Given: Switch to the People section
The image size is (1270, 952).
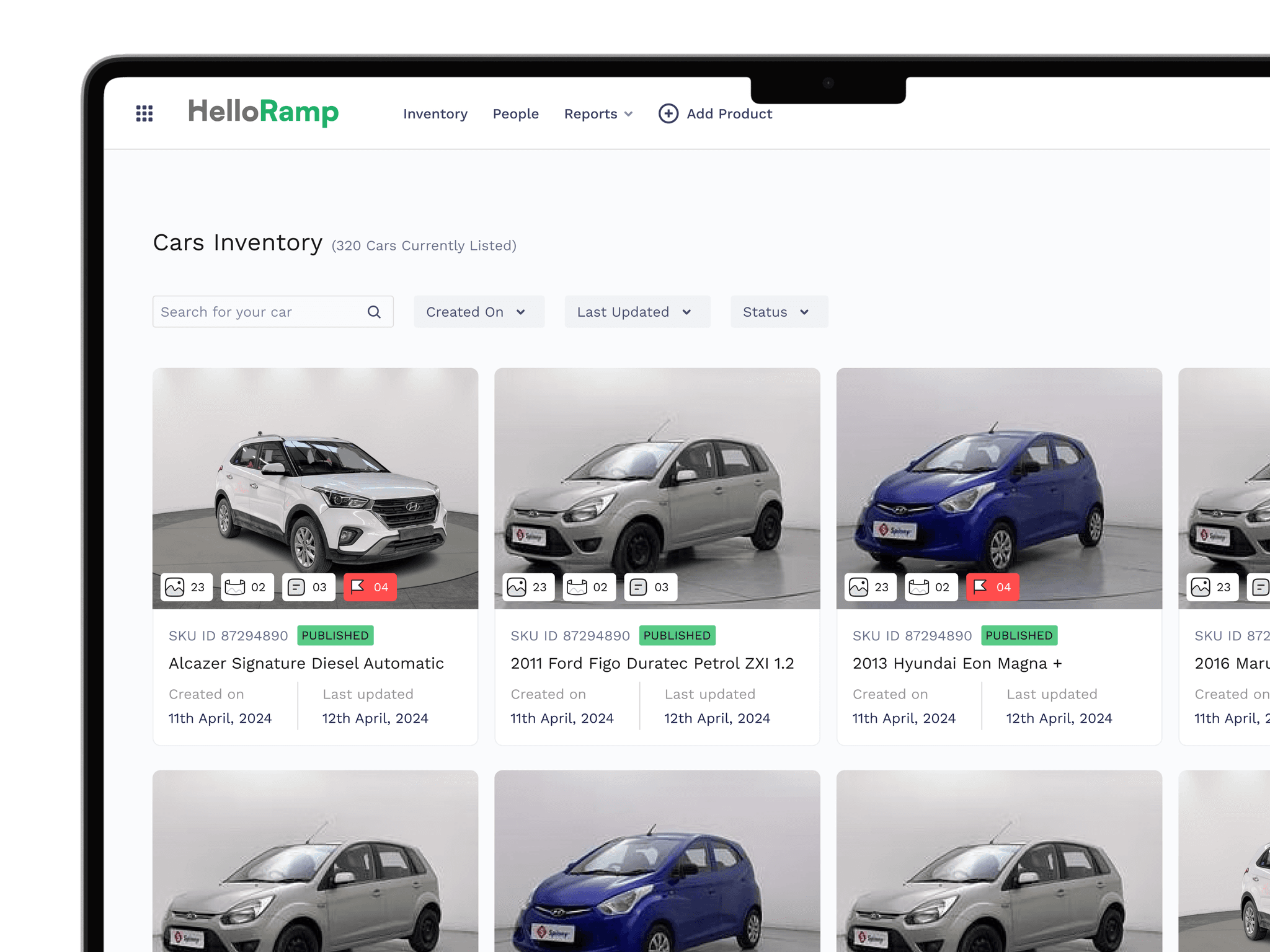Looking at the screenshot, I should tap(515, 113).
